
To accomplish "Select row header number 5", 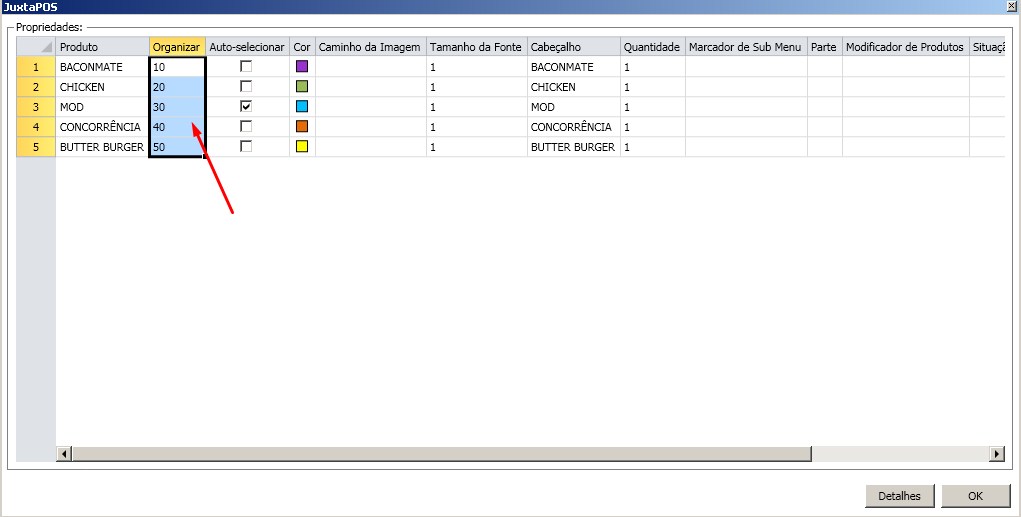I will (x=36, y=147).
